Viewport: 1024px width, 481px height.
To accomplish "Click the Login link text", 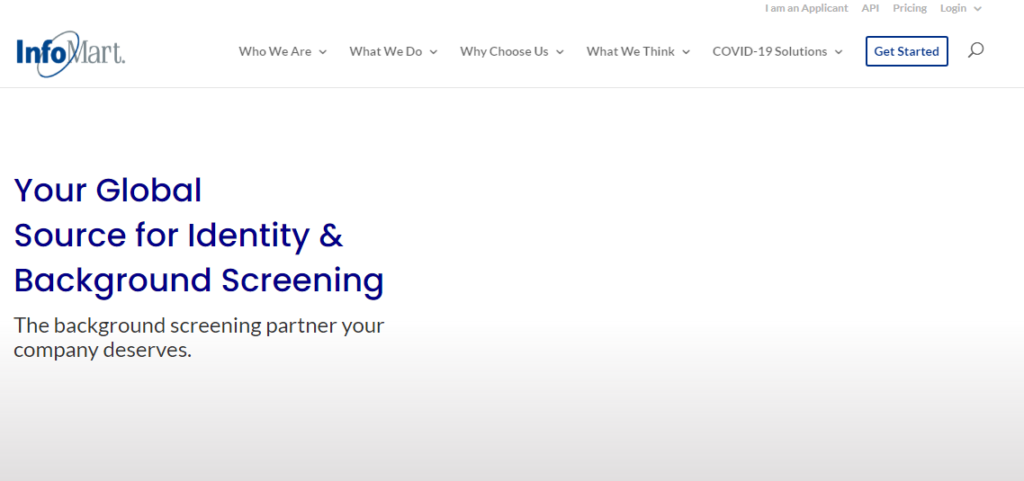I will pyautogui.click(x=953, y=8).
